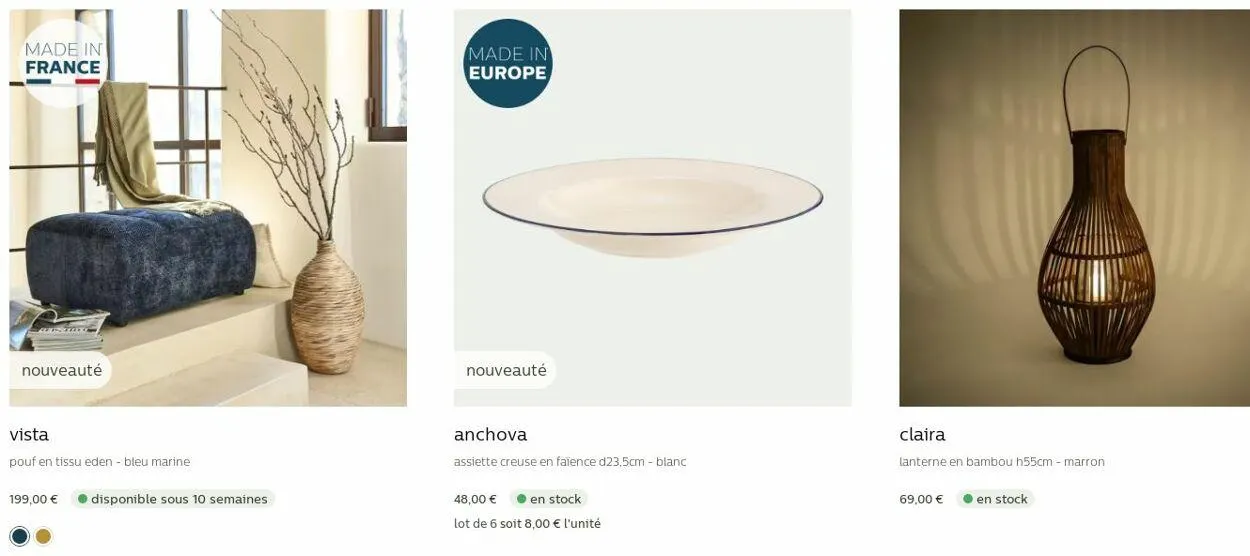Click the disponible sous 10 semaines status
Image resolution: width=1250 pixels, height=556 pixels.
coord(172,499)
